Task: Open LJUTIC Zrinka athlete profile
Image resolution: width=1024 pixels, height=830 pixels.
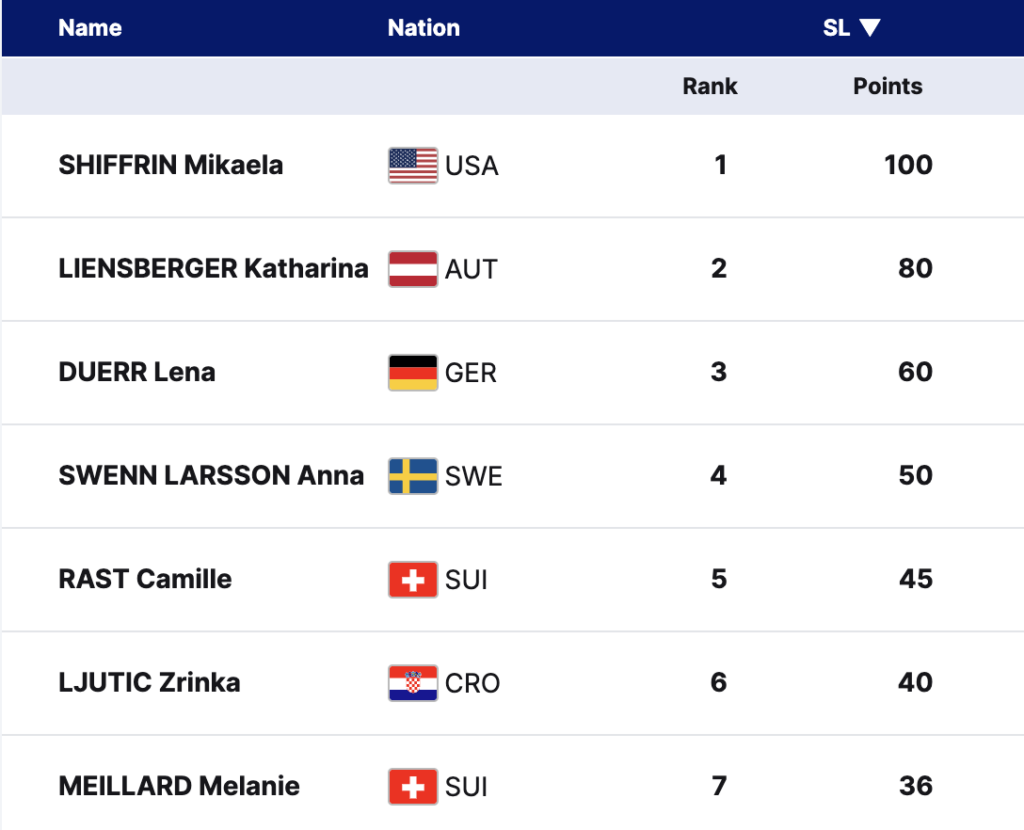Action: click(149, 682)
